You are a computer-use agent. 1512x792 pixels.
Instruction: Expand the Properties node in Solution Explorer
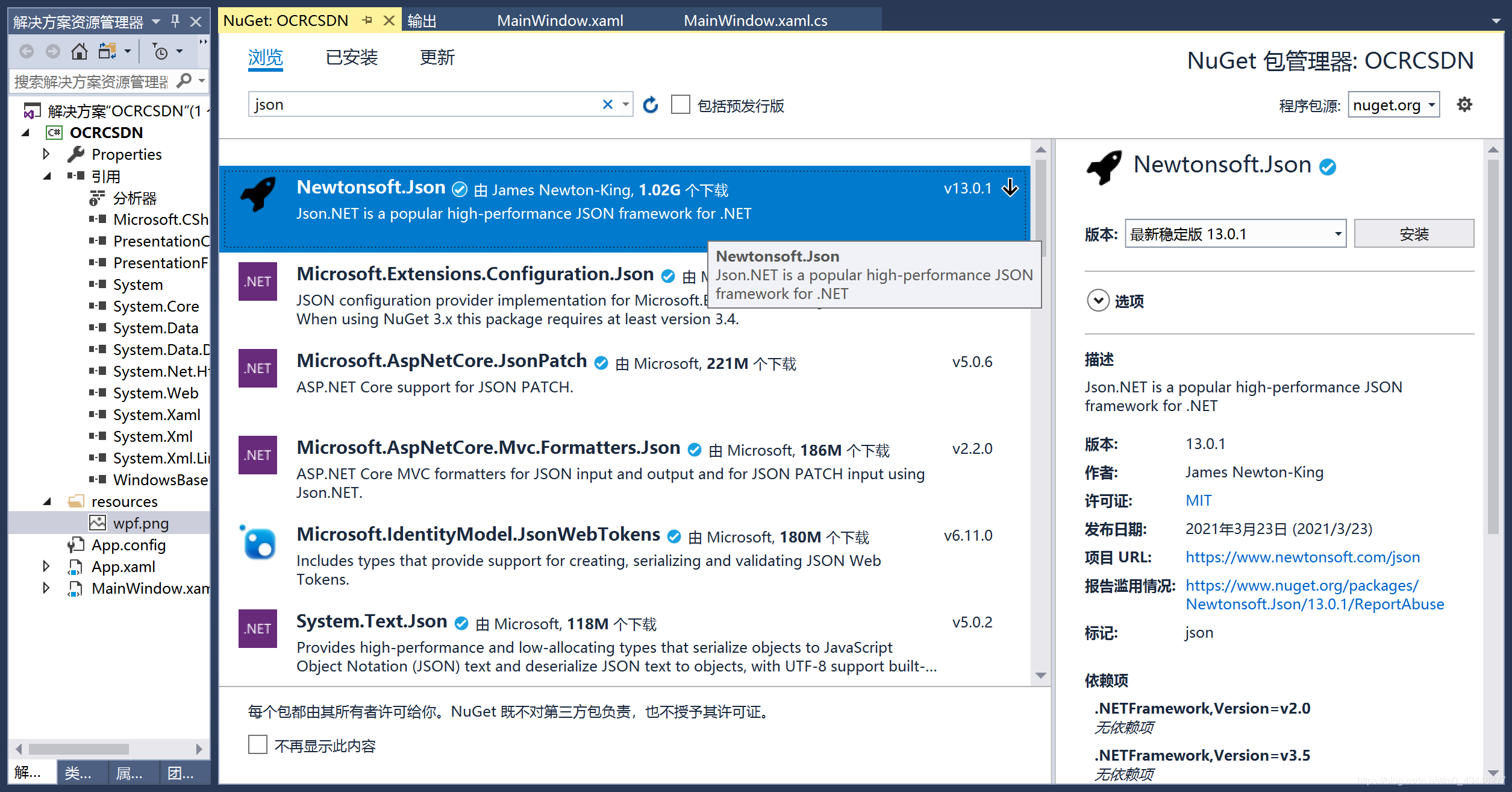pos(46,154)
